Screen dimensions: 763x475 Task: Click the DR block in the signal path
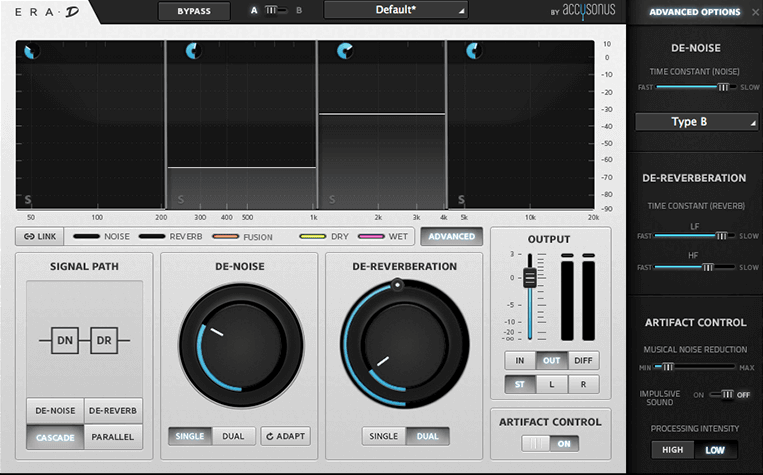(x=104, y=340)
